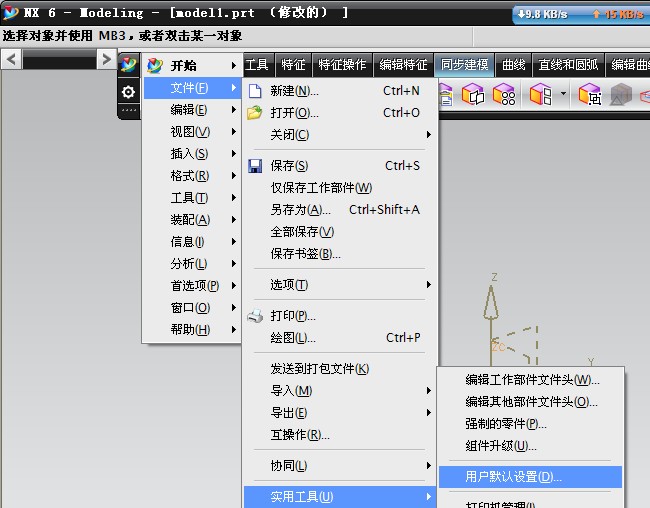The image size is (650, 508).
Task: Open the 帮助(H) menu
Action: pos(192,330)
